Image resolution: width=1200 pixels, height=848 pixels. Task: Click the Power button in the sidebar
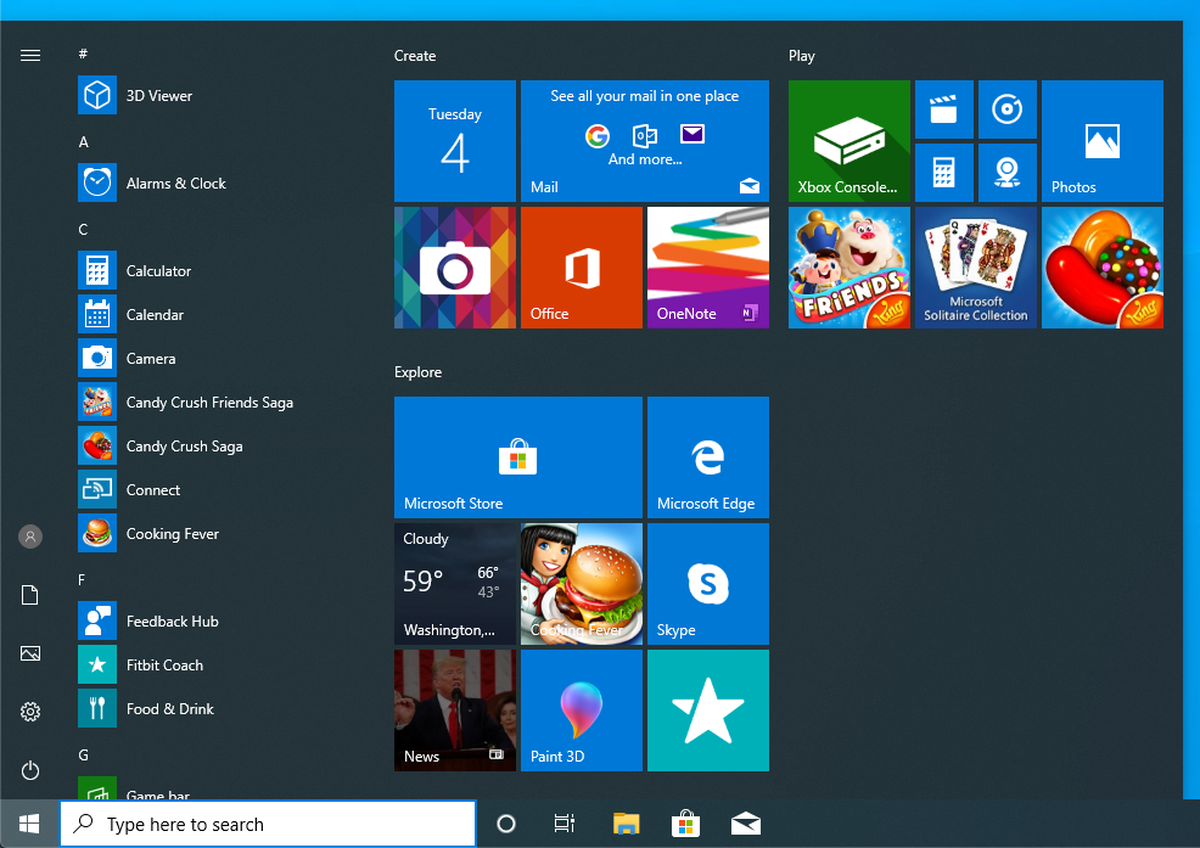point(30,770)
